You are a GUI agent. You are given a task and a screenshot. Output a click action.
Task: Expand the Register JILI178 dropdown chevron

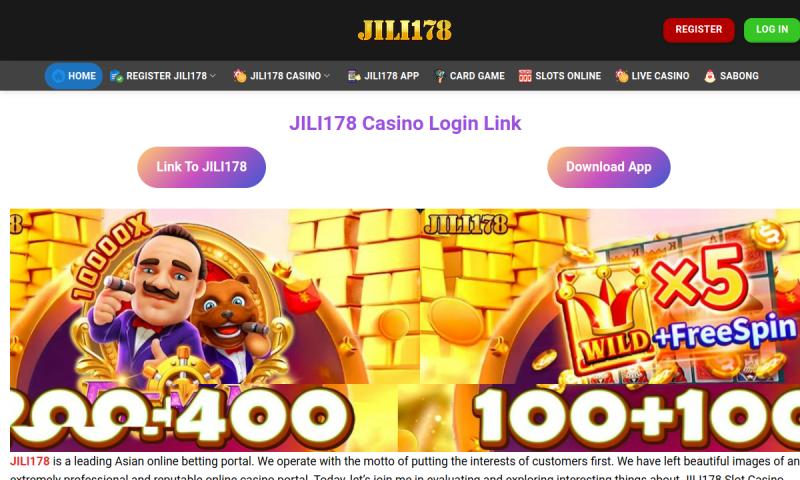(213, 76)
